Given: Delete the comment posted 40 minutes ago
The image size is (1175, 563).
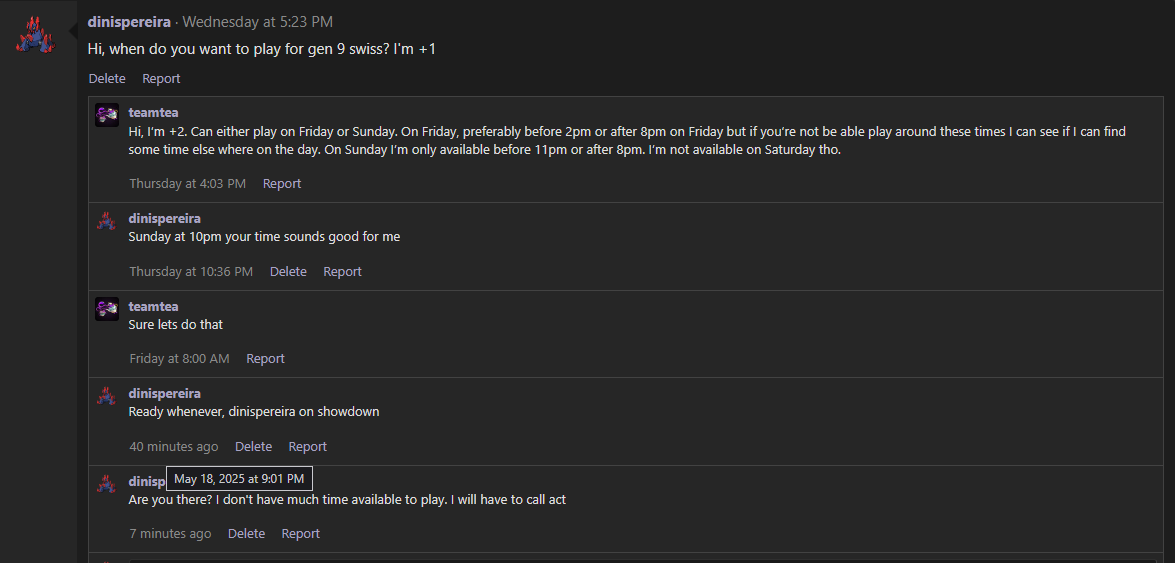Looking at the screenshot, I should [x=253, y=446].
